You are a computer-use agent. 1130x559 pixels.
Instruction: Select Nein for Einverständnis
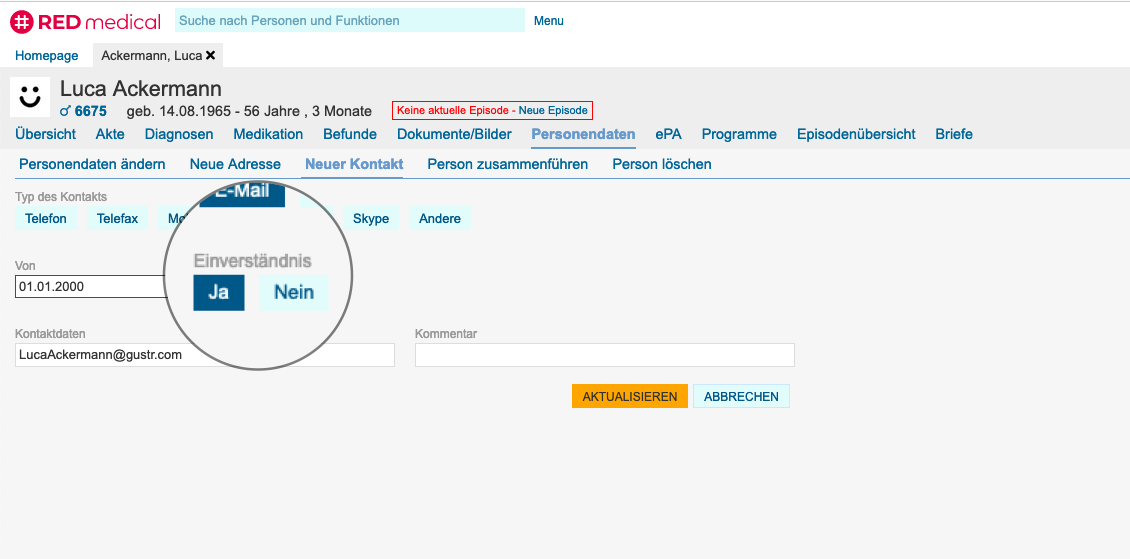coord(293,292)
